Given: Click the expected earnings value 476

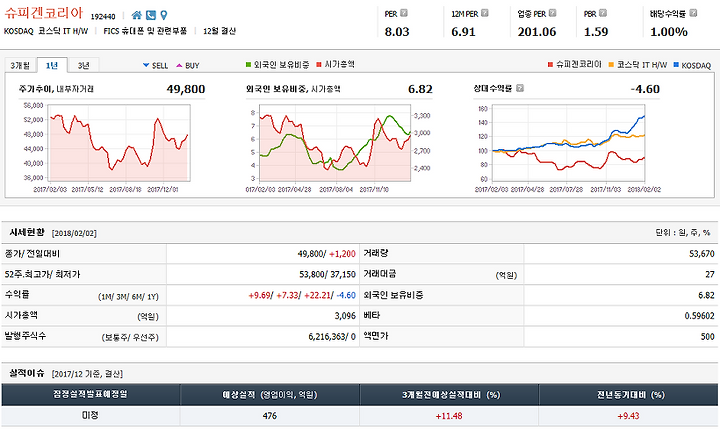Looking at the screenshot, I should [x=270, y=416].
